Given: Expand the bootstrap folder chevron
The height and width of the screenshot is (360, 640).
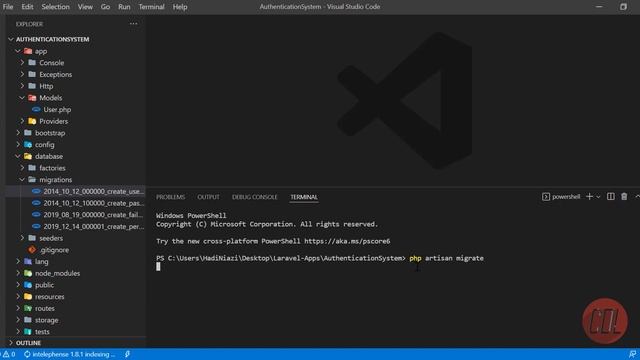Looking at the screenshot, I should 18,133.
